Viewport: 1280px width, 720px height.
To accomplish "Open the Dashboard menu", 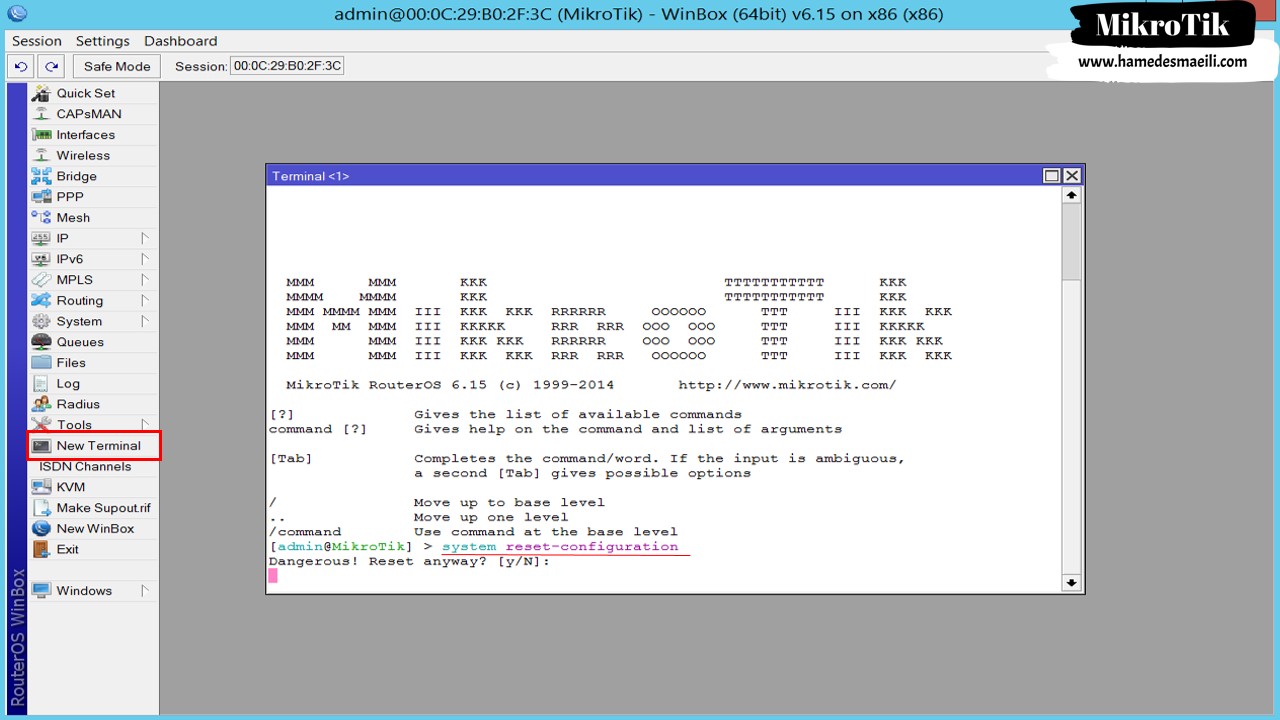I will pyautogui.click(x=180, y=41).
